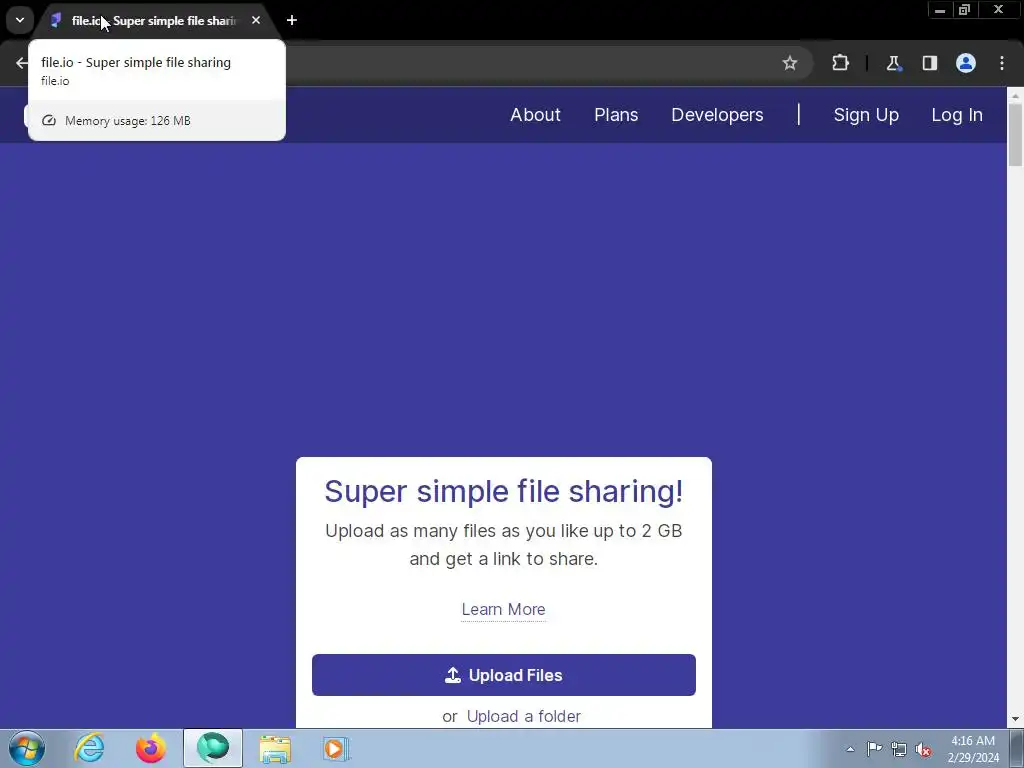The image size is (1024, 768).
Task: Go back using the back arrow
Action: pyautogui.click(x=22, y=63)
